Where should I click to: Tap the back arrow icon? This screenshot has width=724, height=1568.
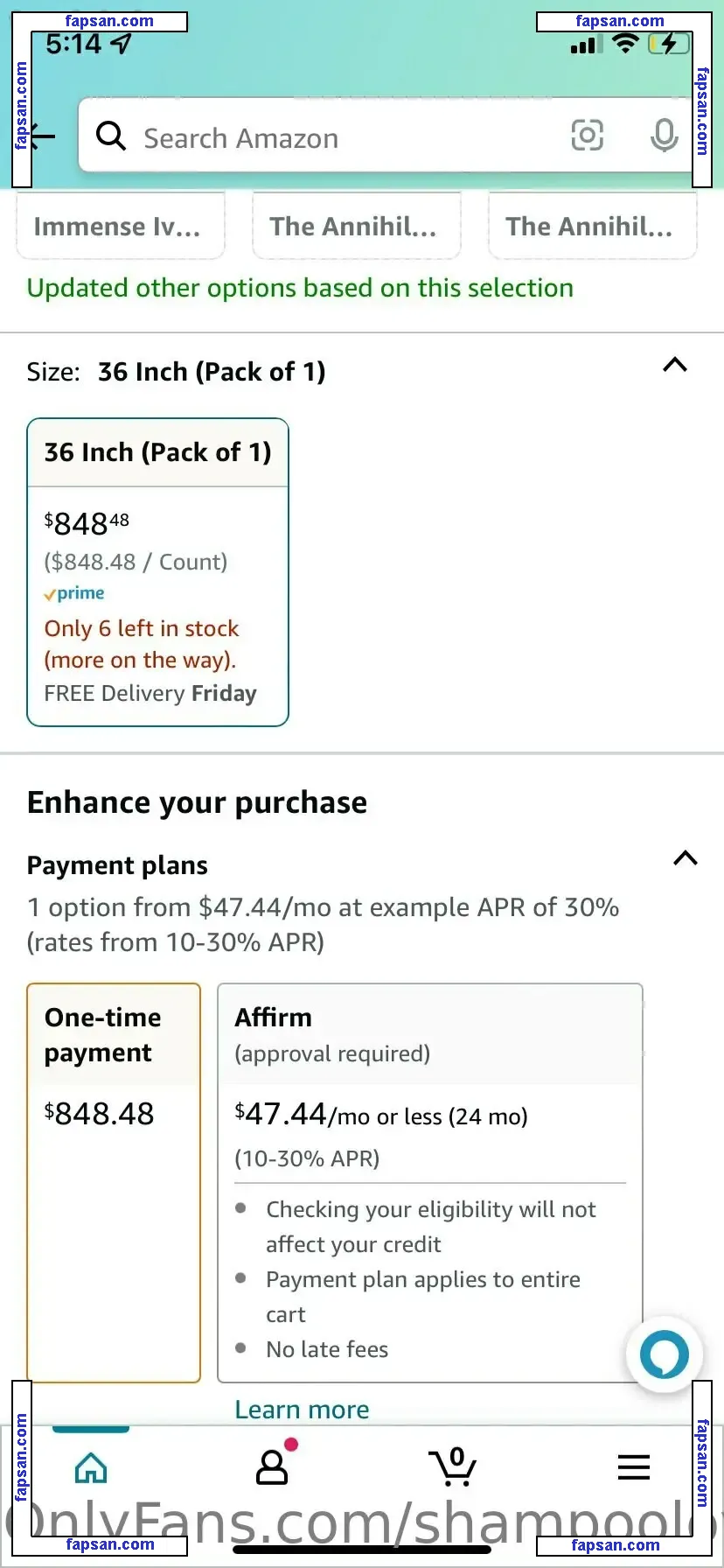point(44,136)
